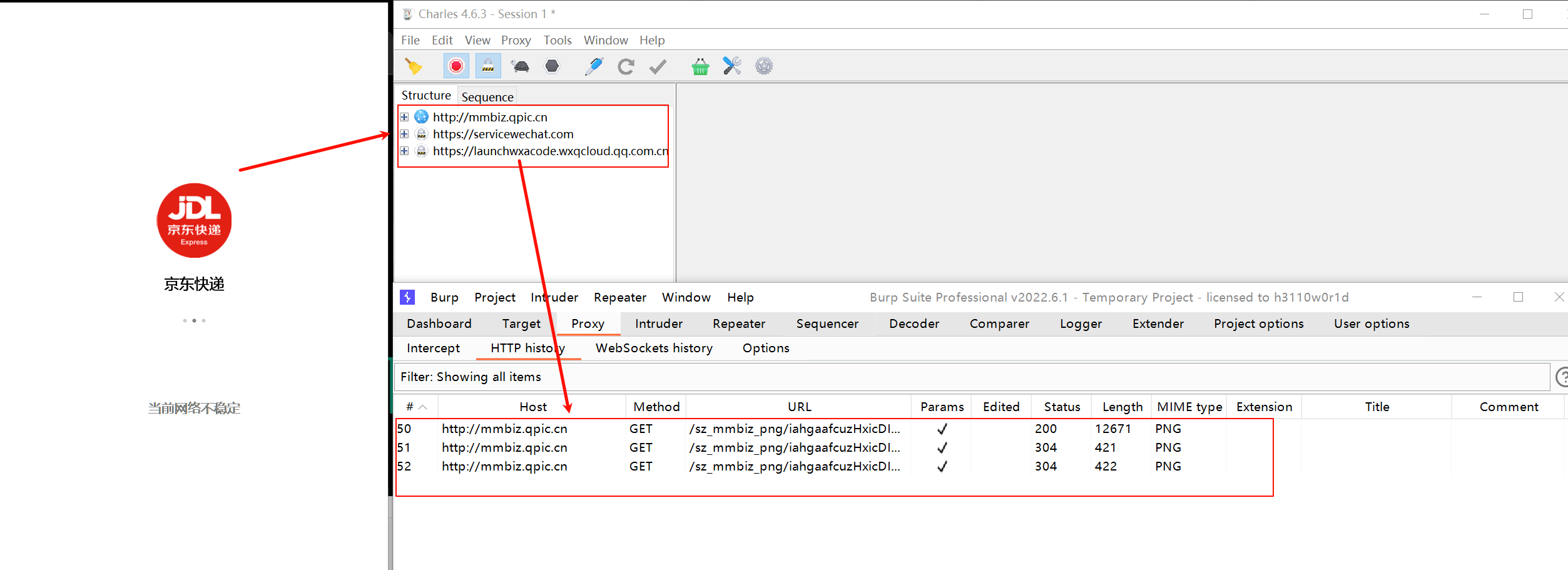
Task: Open the Project menu in Burp Suite
Action: (495, 297)
